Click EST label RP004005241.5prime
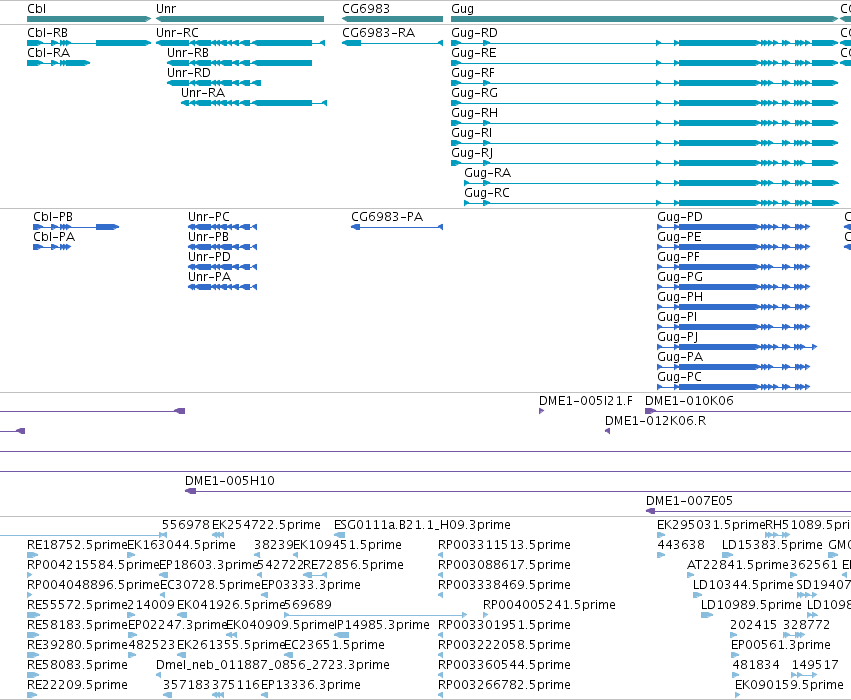The width and height of the screenshot is (851, 700). [549, 605]
